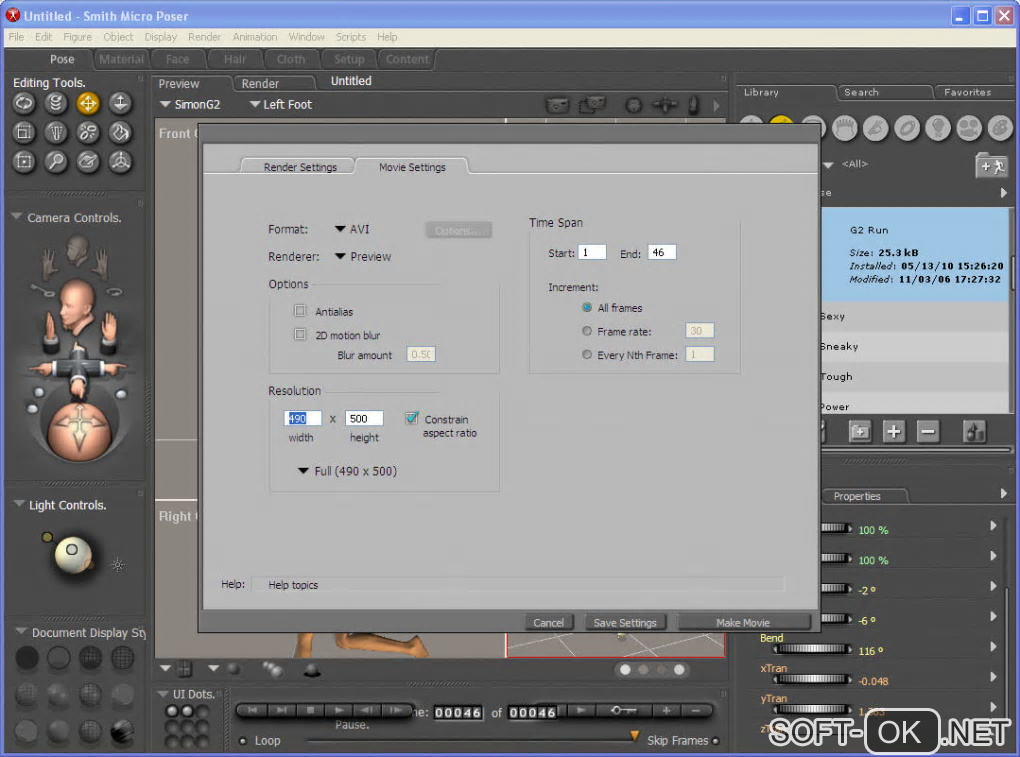This screenshot has height=757, width=1020.
Task: Click the highlighted Translate/Pull tool
Action: click(x=88, y=103)
